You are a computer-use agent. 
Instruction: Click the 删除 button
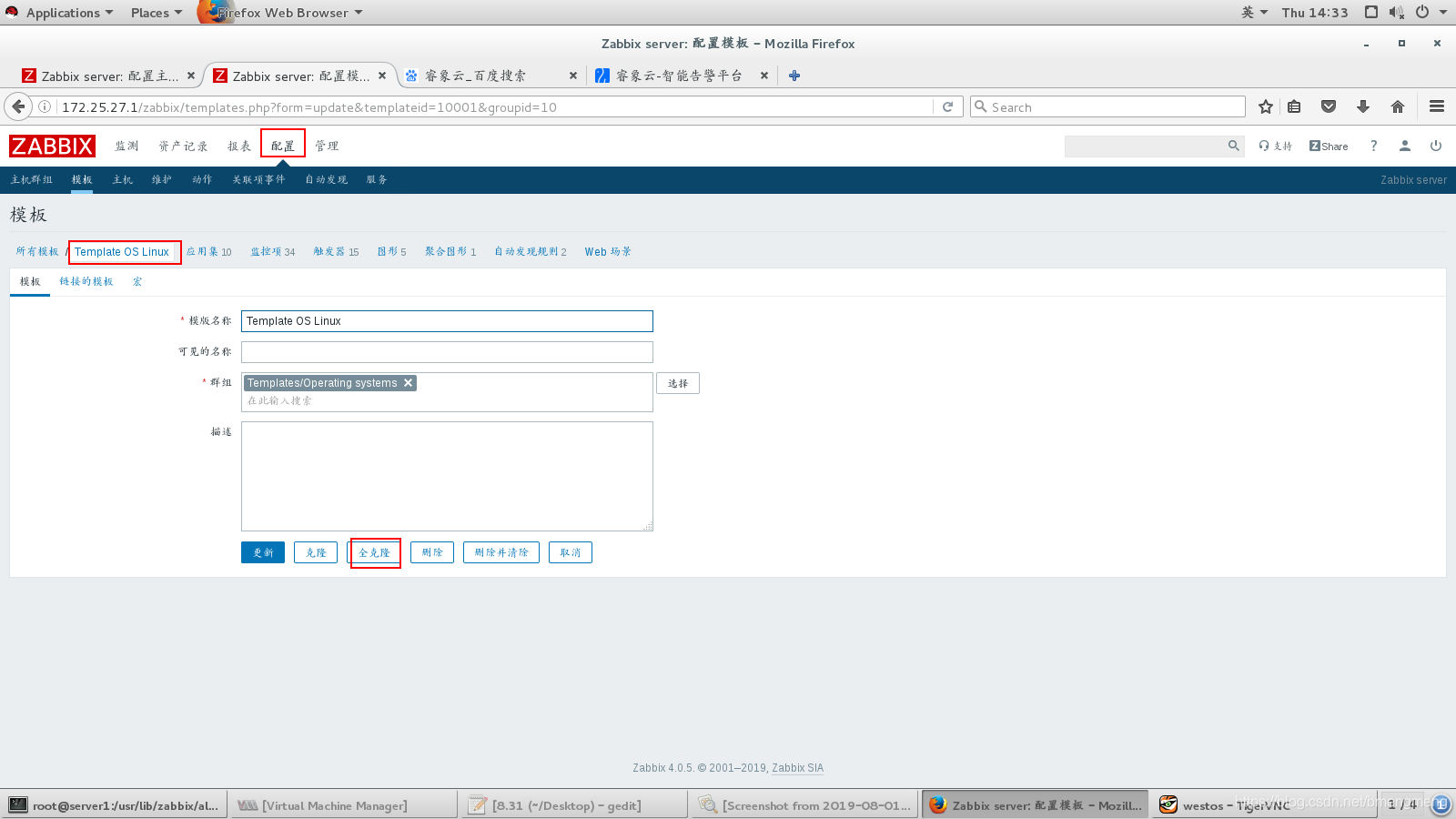click(x=432, y=552)
